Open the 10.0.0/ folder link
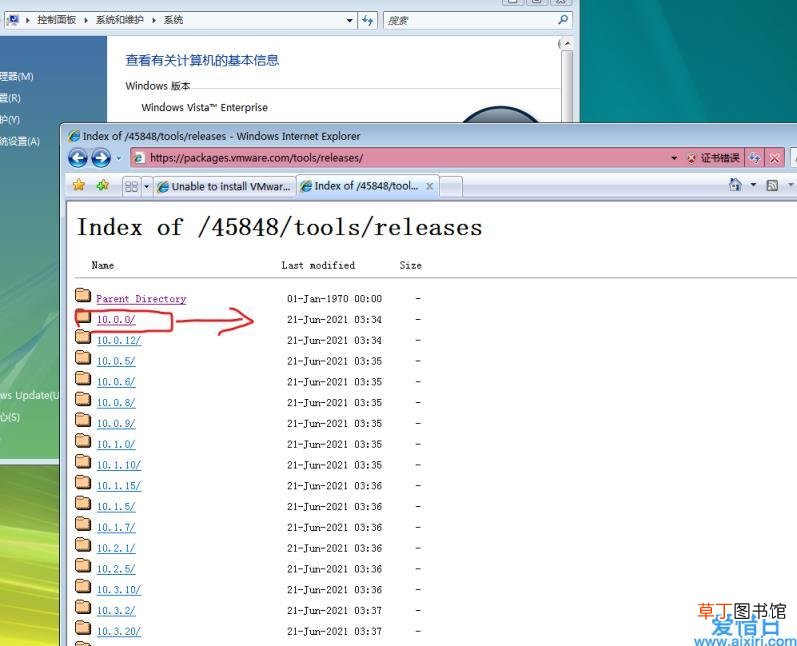The width and height of the screenshot is (797, 646). (x=116, y=320)
